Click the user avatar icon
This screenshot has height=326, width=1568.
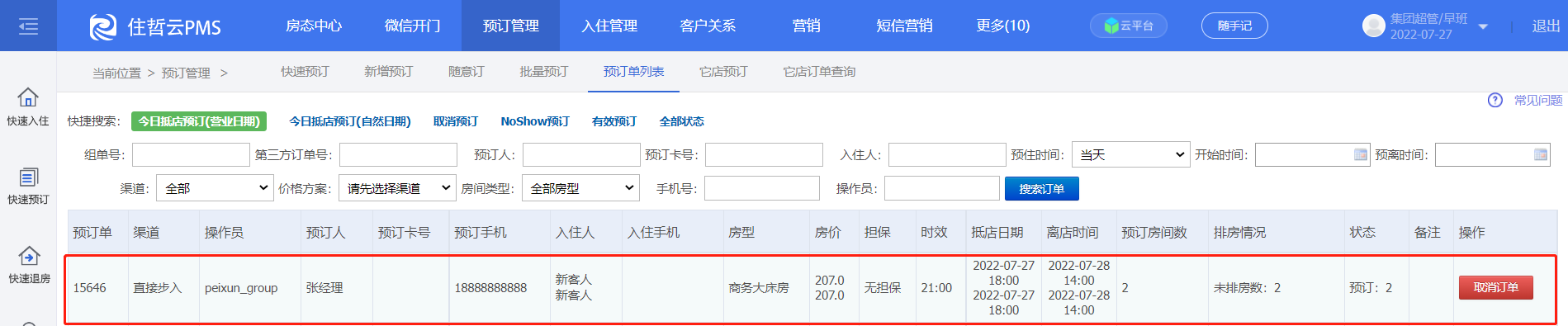(x=1373, y=26)
